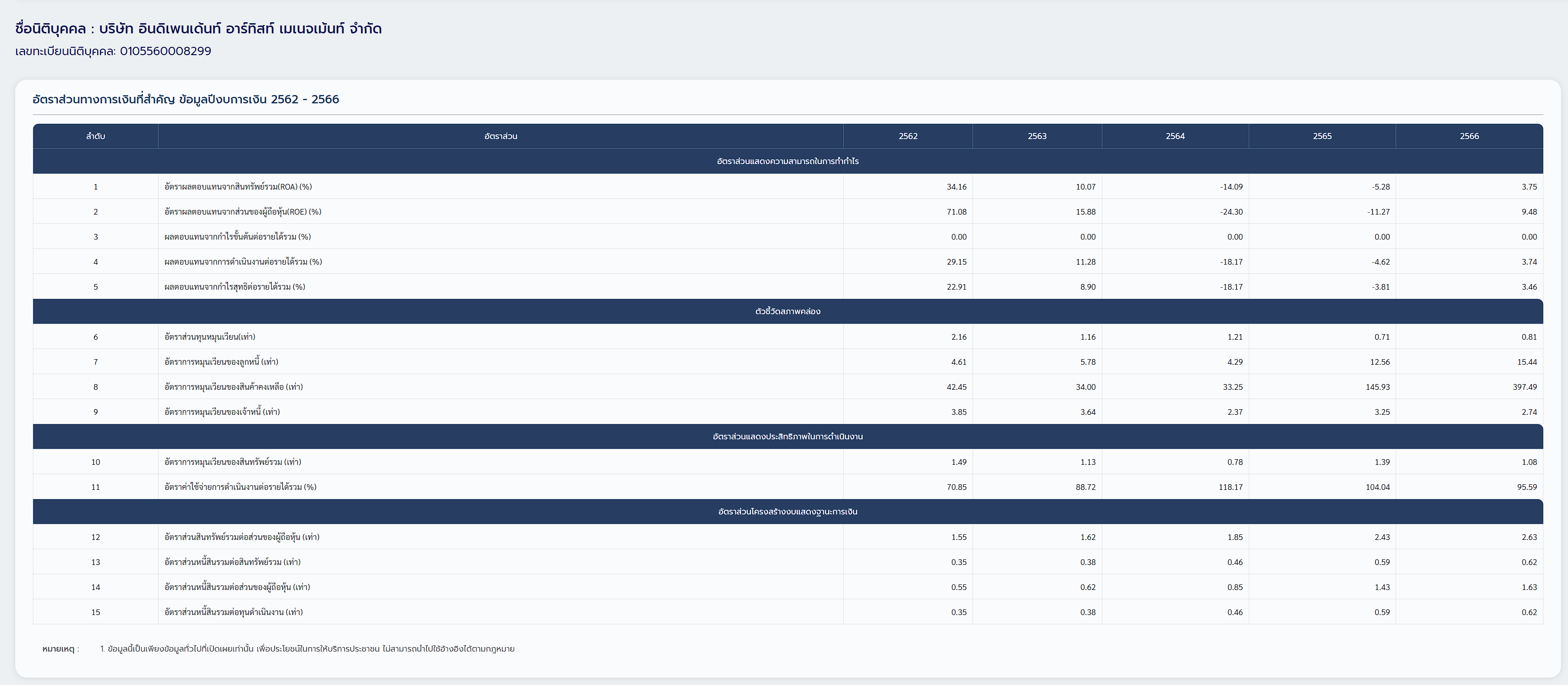Click row 5 value 22.91 for 2562

[x=956, y=287]
